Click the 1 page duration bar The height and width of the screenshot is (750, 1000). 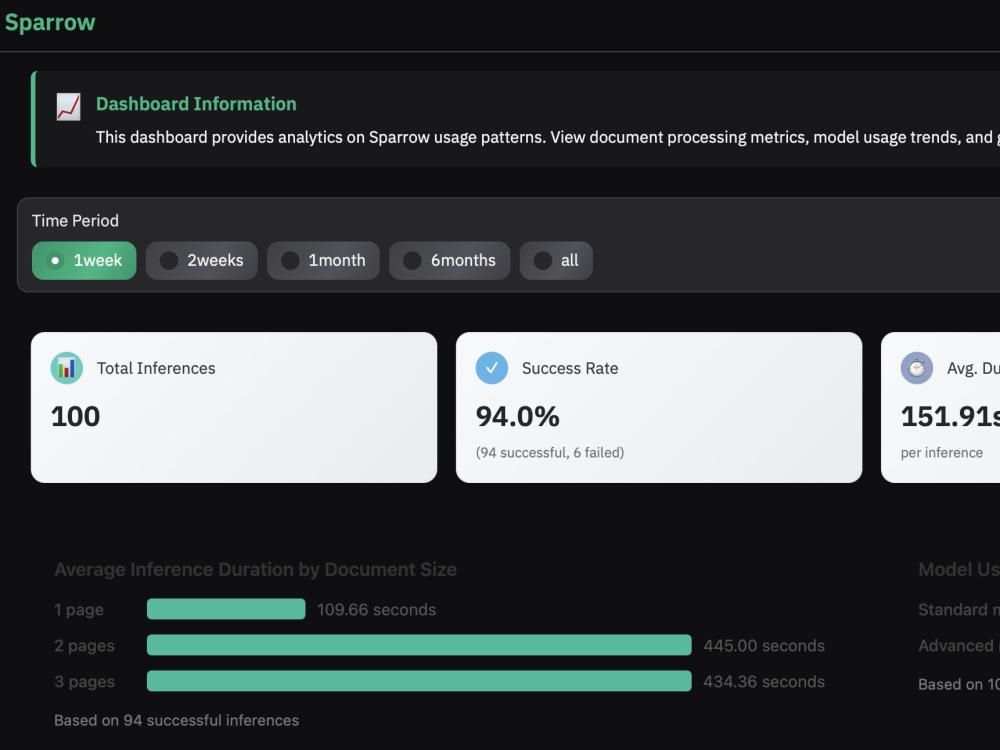click(226, 609)
